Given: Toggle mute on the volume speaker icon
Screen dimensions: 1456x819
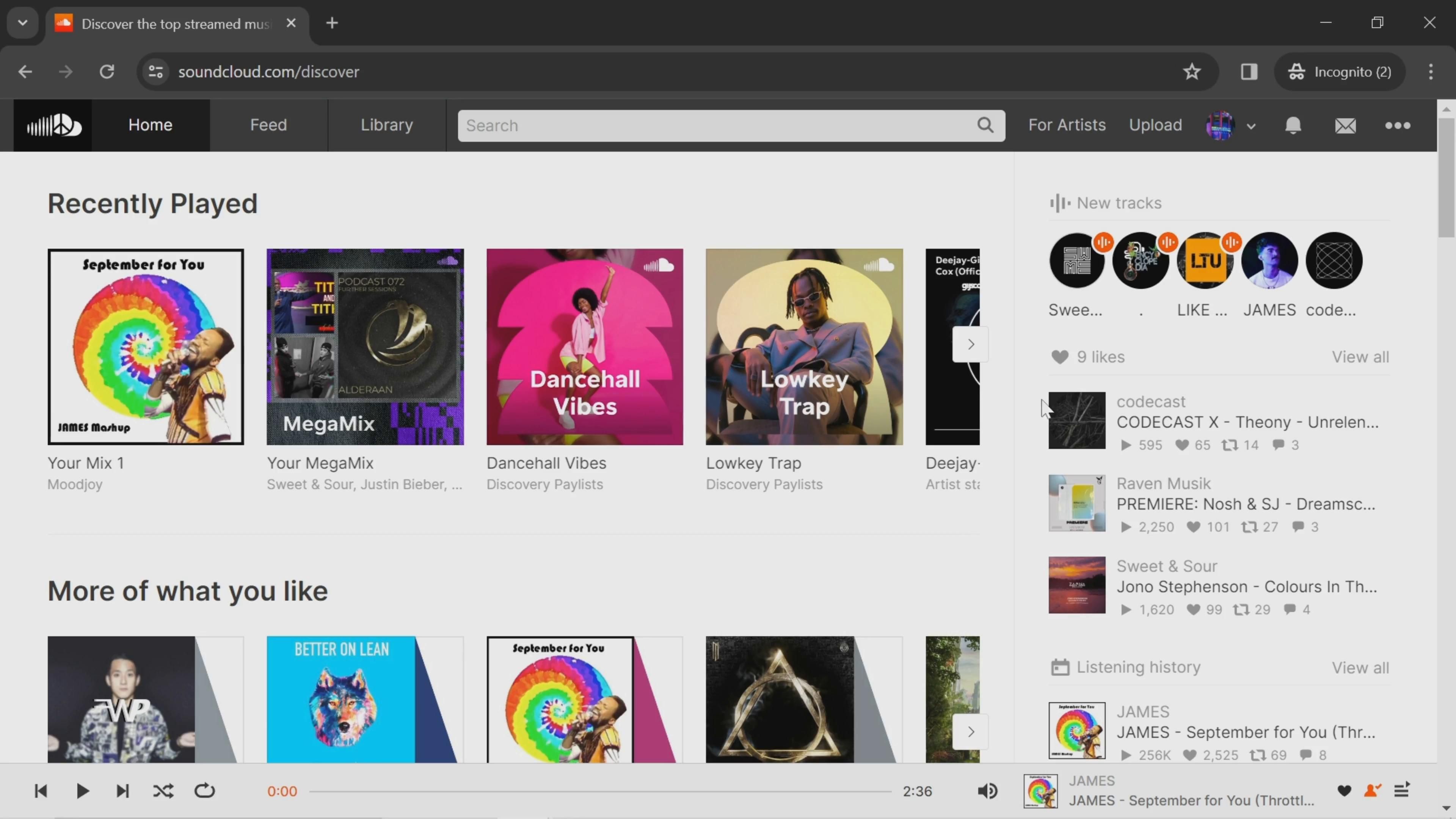Looking at the screenshot, I should tap(989, 791).
